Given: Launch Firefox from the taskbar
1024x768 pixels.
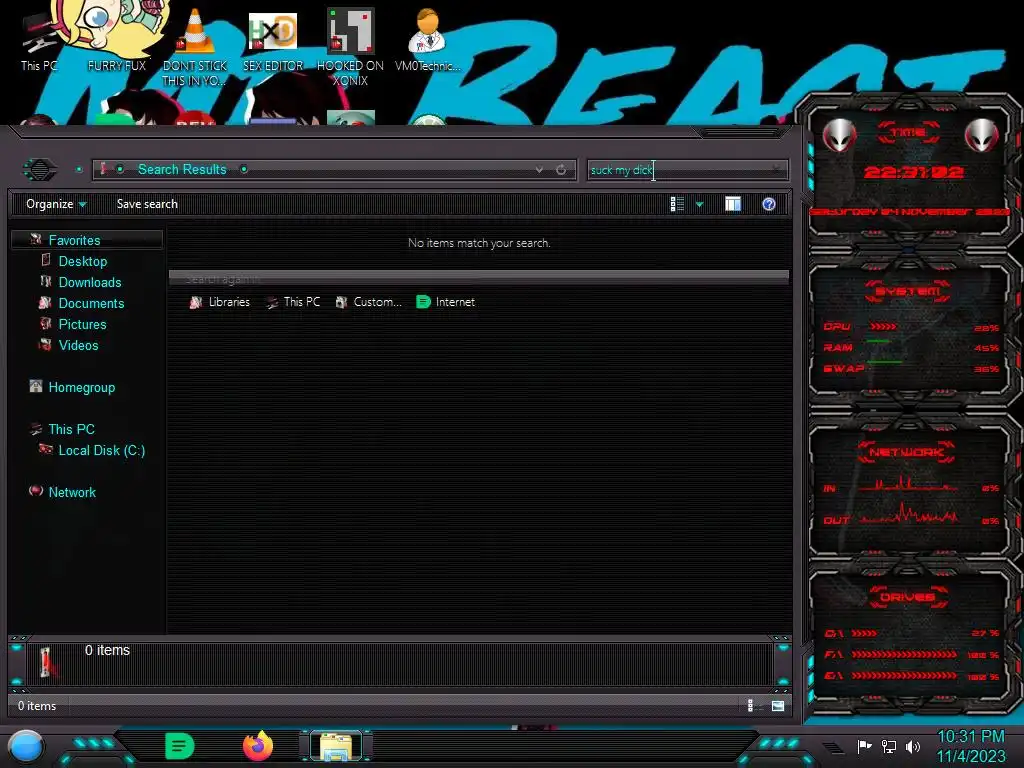Looking at the screenshot, I should (x=258, y=746).
